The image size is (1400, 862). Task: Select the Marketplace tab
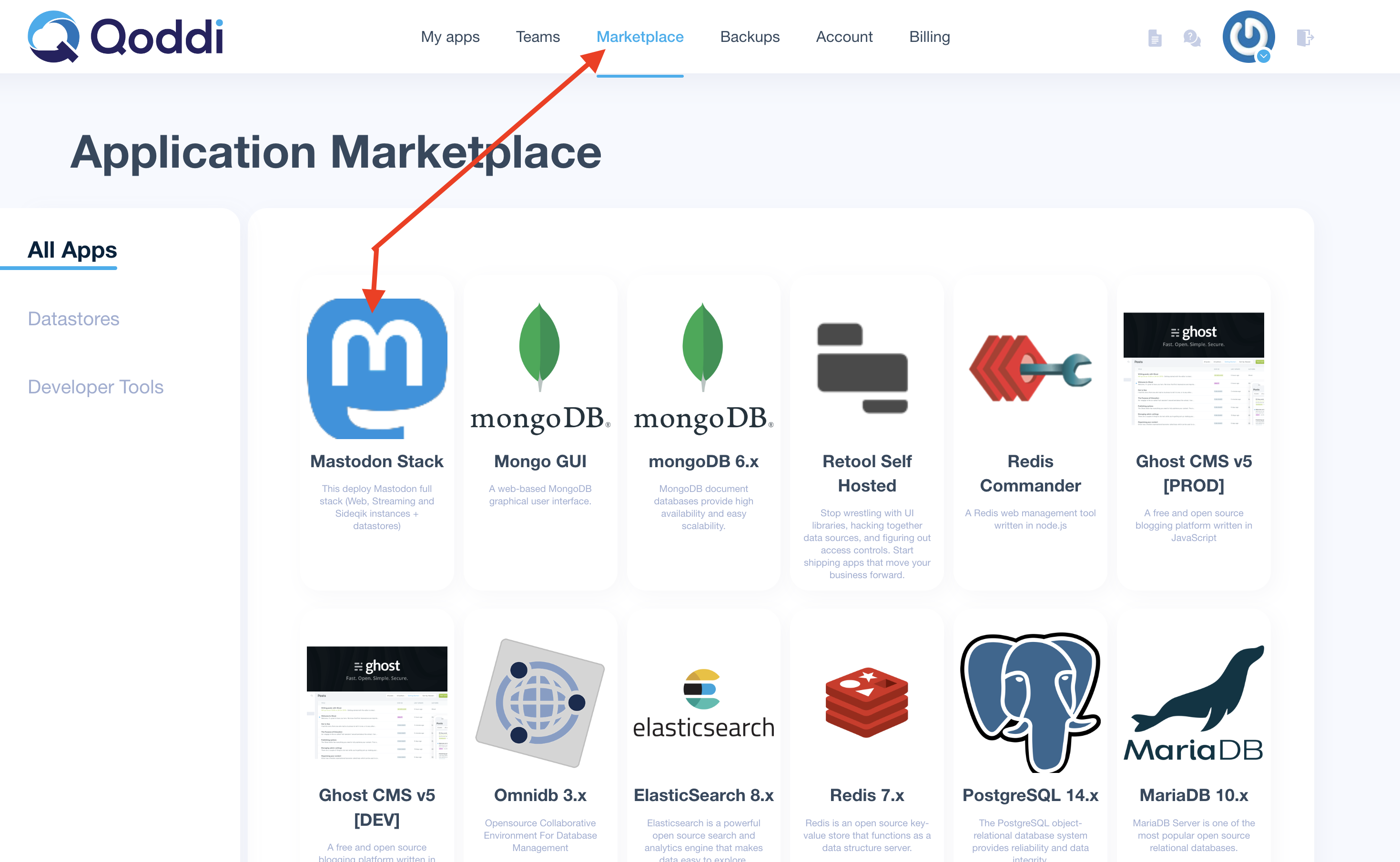[640, 37]
